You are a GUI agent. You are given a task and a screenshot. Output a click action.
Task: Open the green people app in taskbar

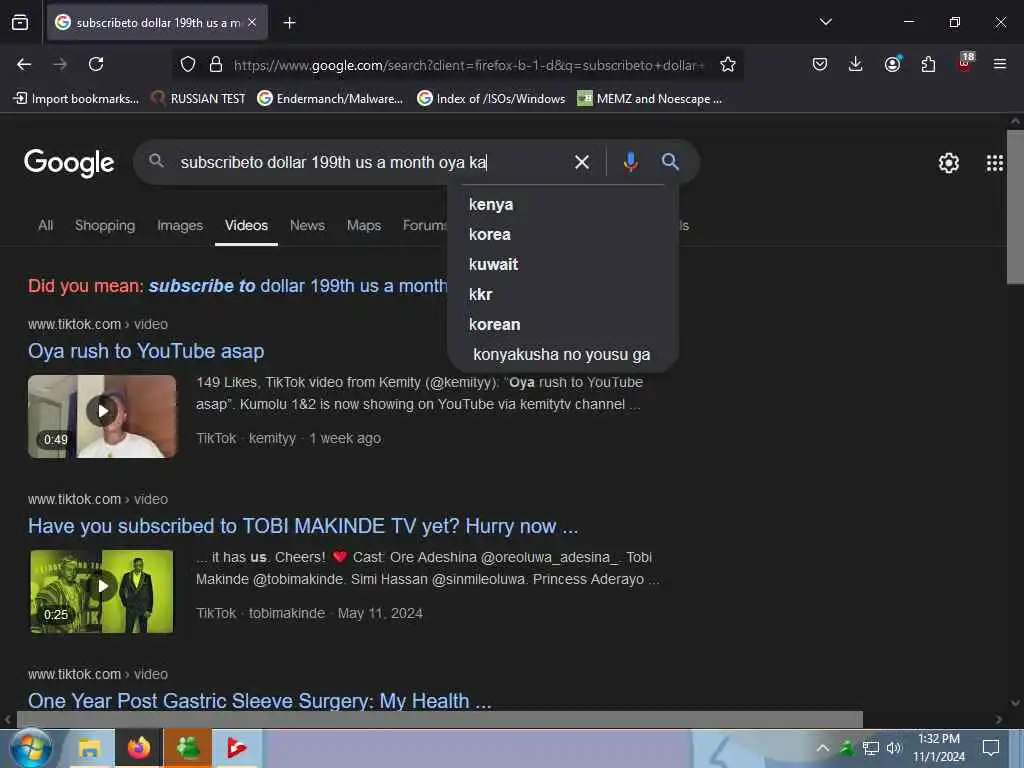coord(187,748)
